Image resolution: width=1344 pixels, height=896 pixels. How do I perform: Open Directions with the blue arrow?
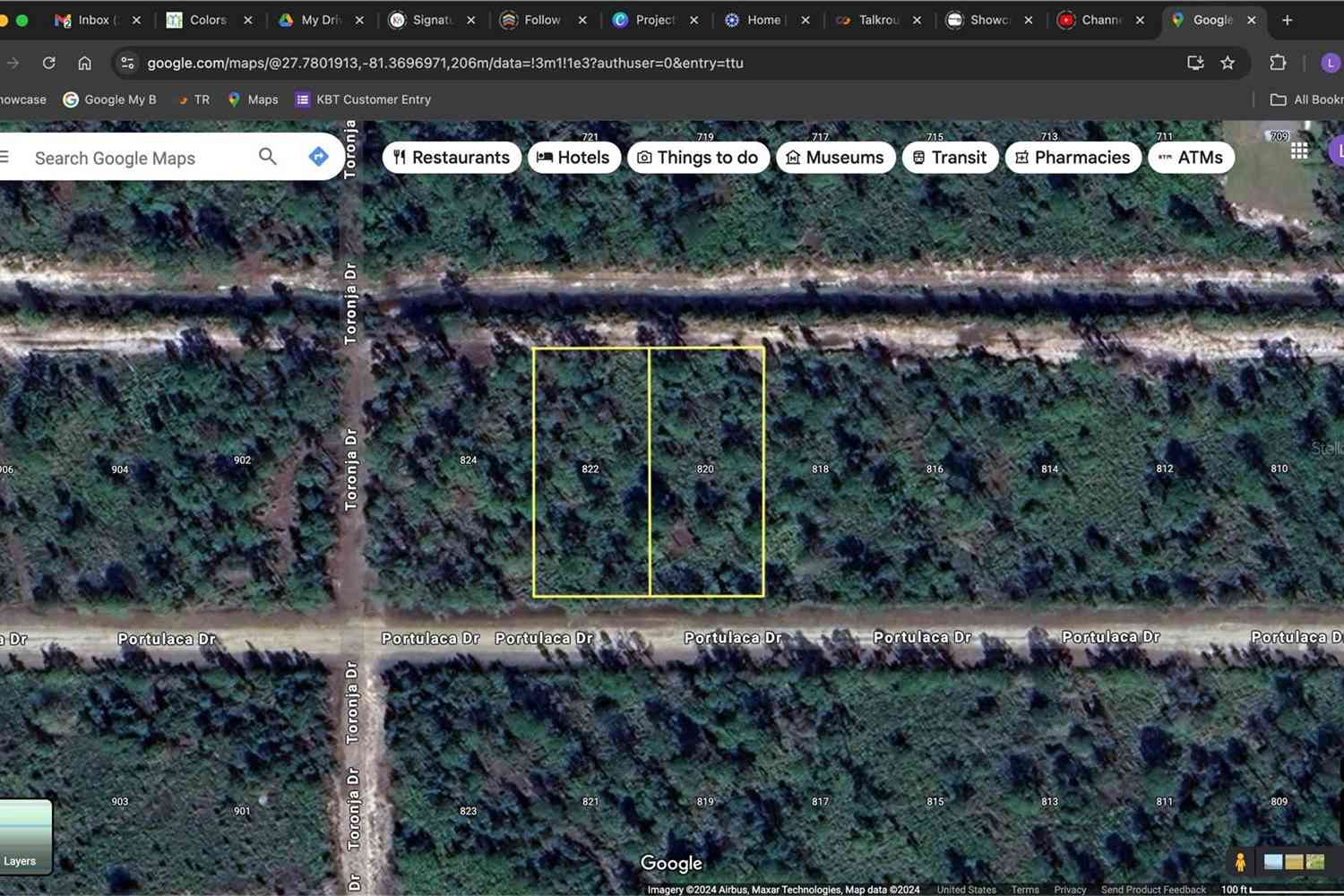[x=318, y=157]
